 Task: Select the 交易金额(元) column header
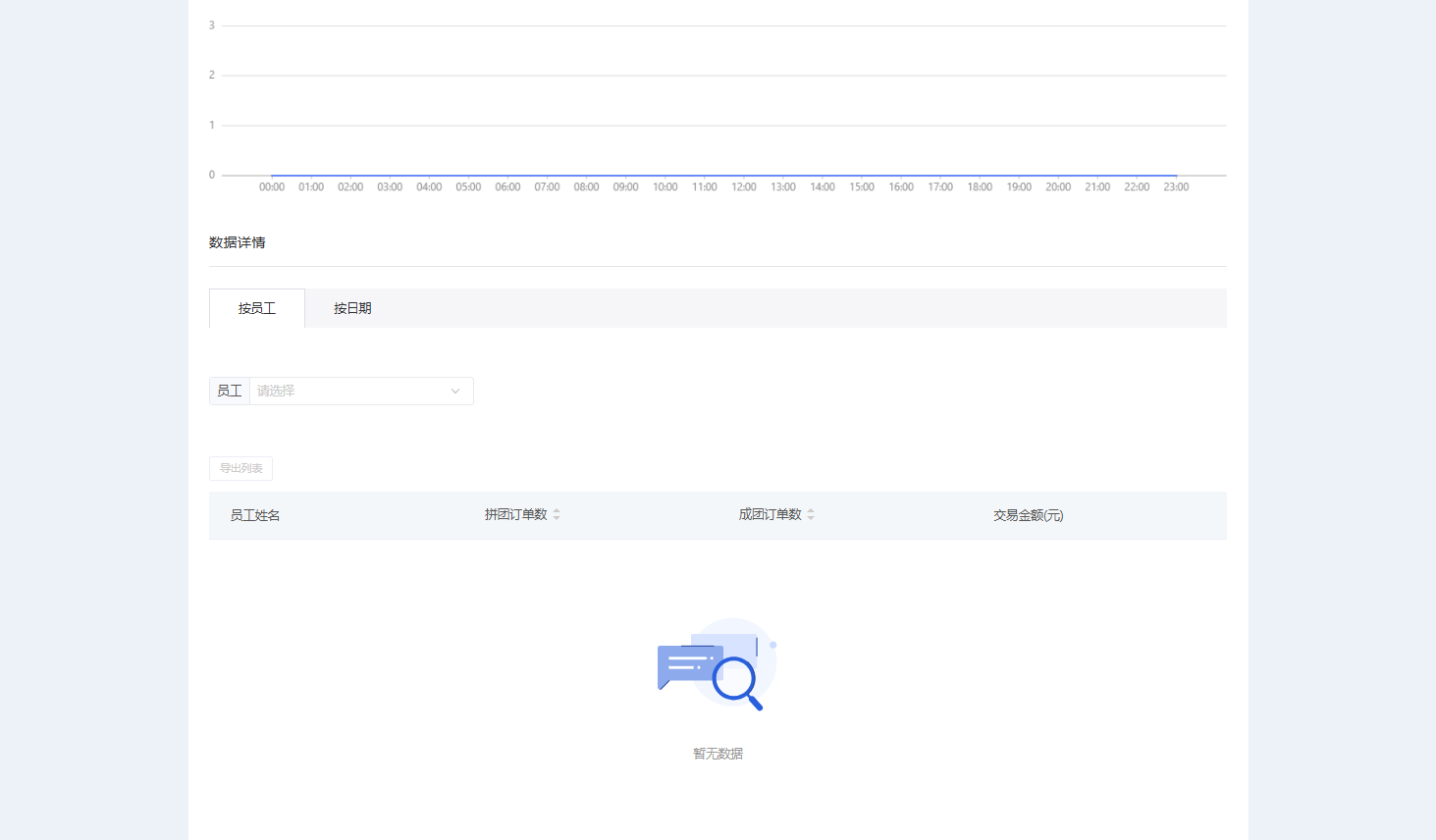pos(1029,515)
